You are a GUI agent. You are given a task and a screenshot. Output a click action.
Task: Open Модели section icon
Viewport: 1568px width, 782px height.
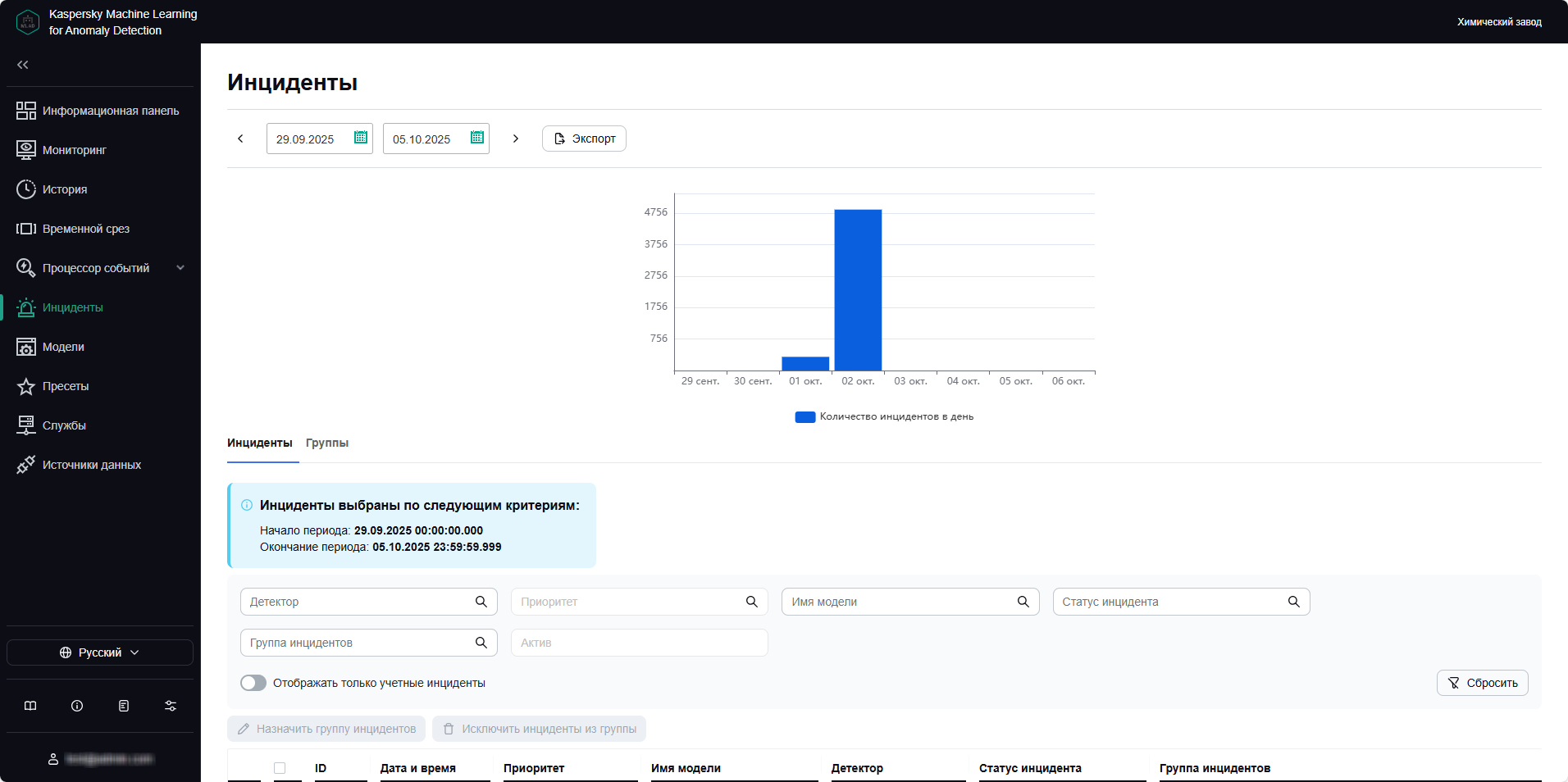pyautogui.click(x=26, y=347)
